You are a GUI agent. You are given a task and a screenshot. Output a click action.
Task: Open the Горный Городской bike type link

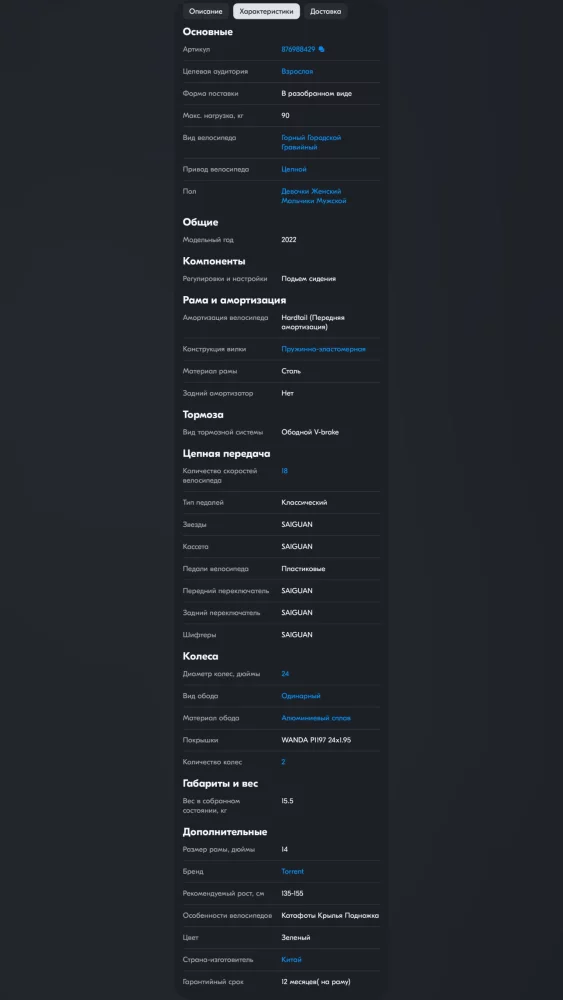(311, 138)
